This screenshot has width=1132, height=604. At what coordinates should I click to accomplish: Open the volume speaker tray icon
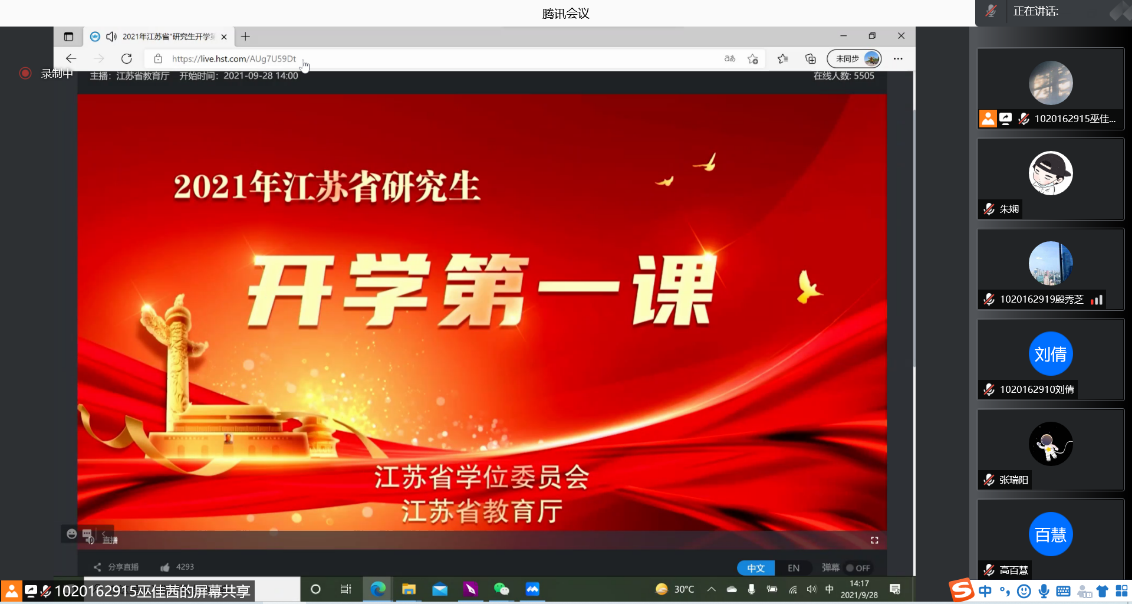coord(811,590)
